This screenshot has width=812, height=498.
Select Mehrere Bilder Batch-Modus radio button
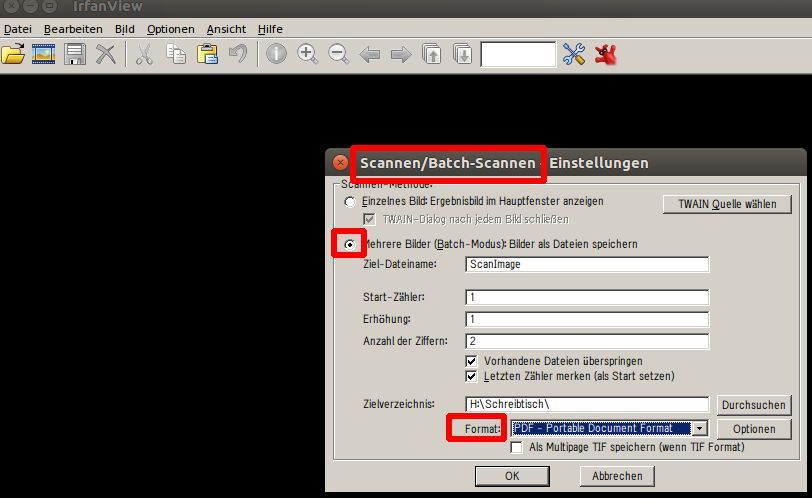[350, 244]
